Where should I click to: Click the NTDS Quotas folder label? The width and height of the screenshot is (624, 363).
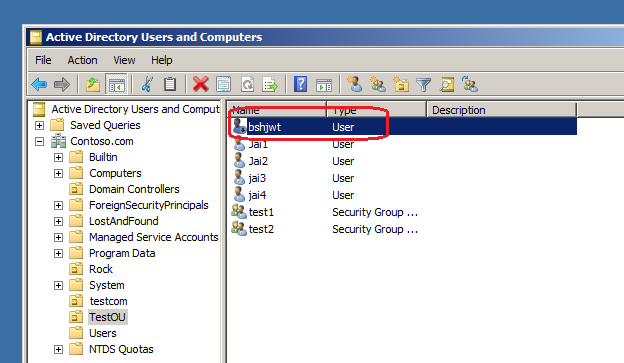[121, 349]
